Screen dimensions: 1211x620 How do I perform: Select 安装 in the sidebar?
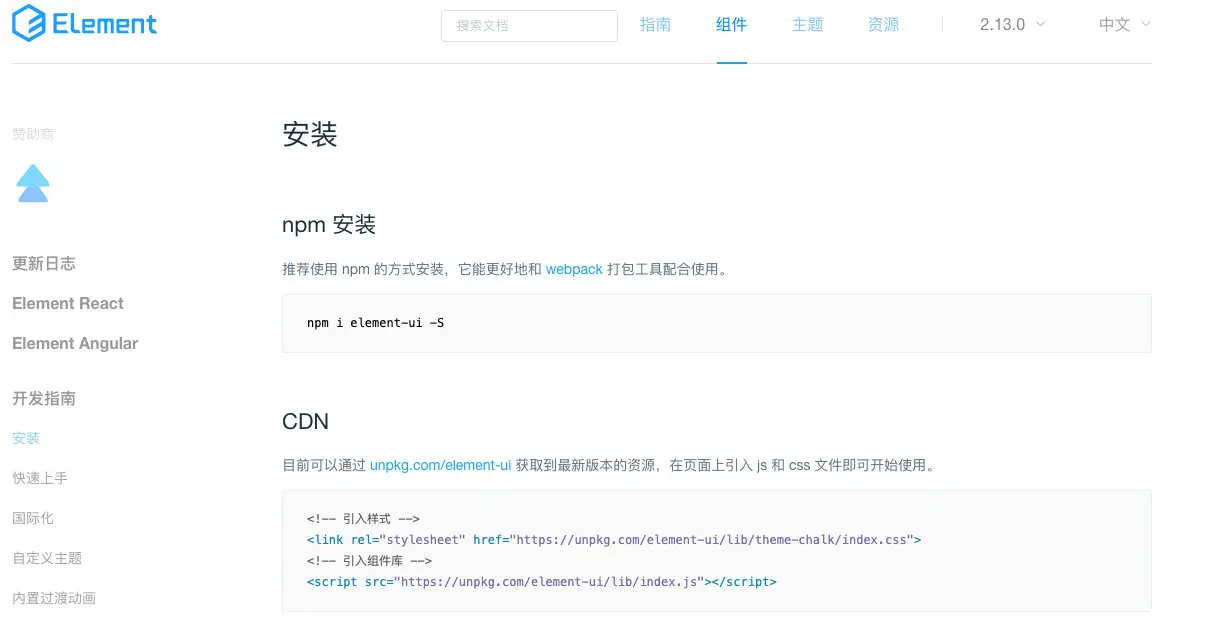(26, 438)
